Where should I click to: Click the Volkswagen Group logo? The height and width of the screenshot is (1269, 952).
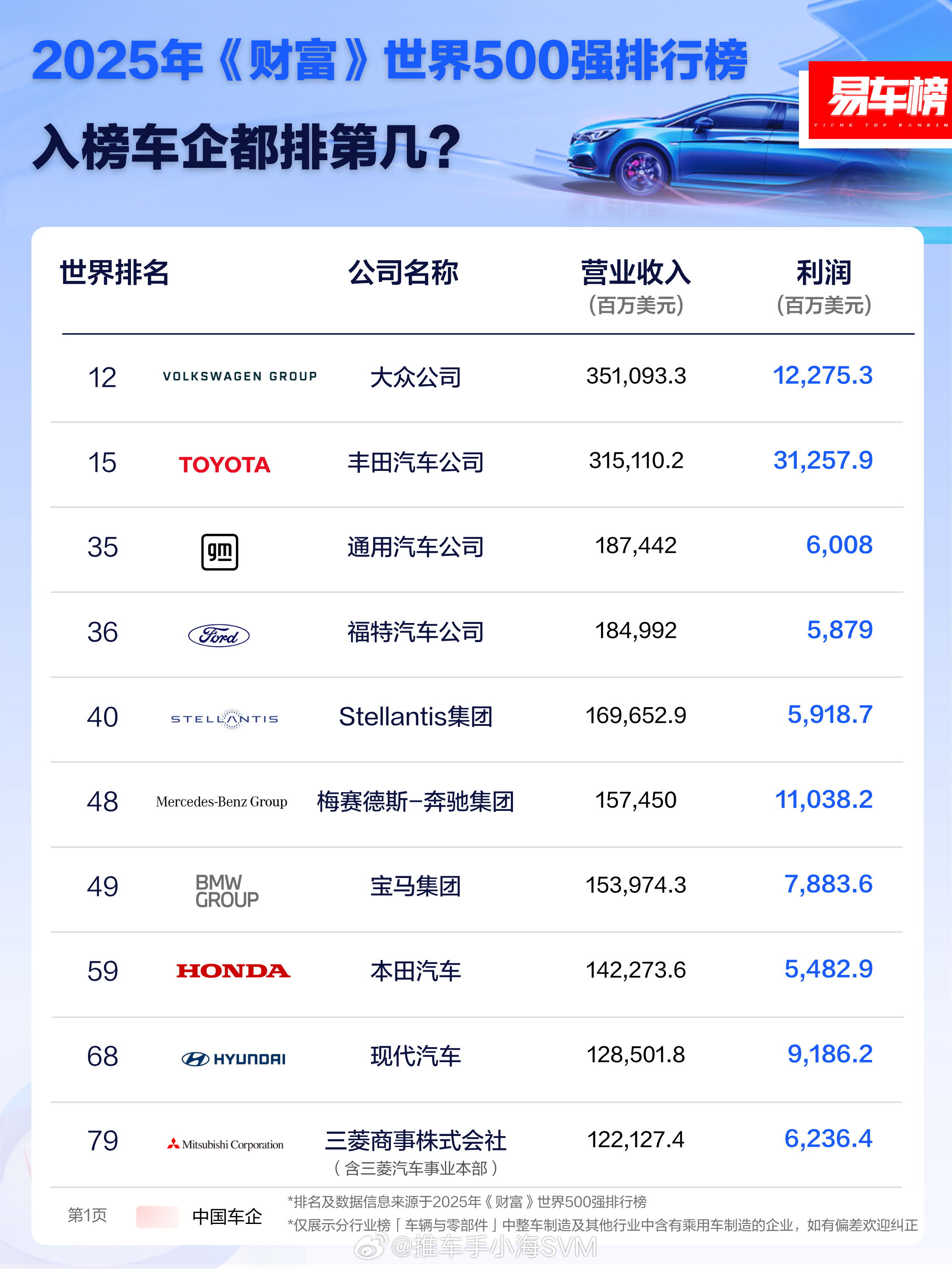pos(240,377)
